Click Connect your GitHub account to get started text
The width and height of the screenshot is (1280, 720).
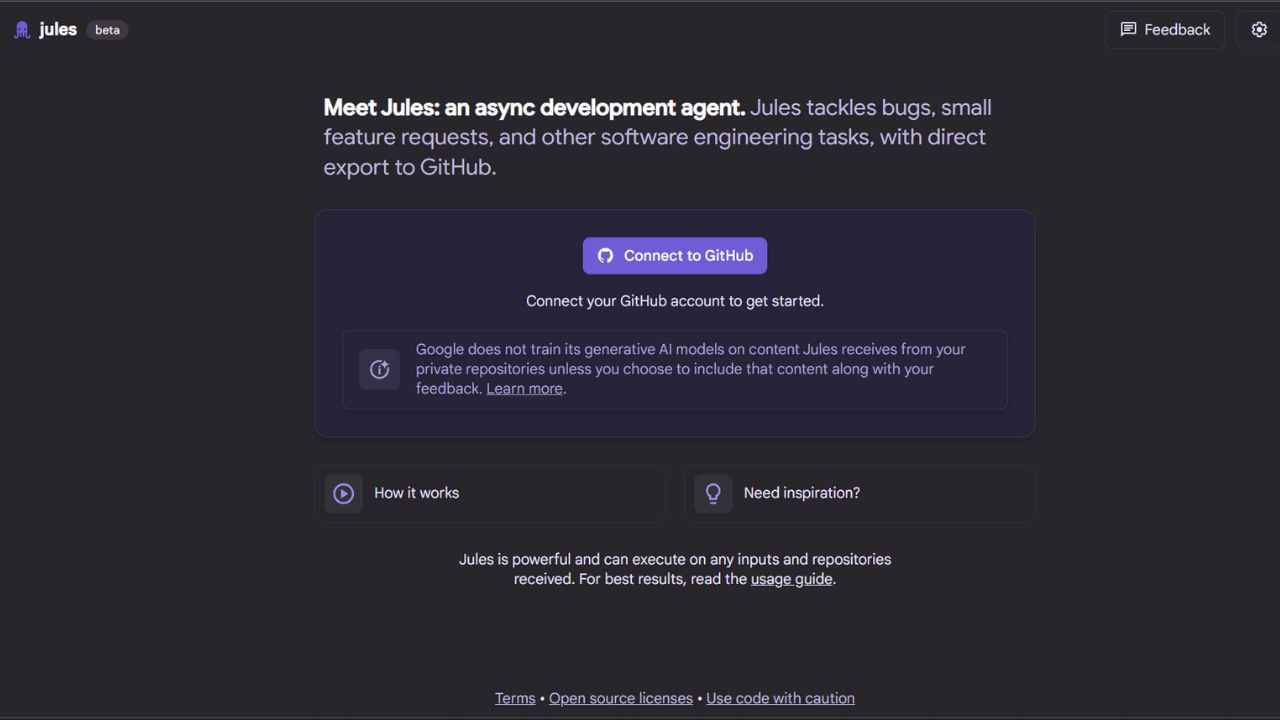coord(675,301)
